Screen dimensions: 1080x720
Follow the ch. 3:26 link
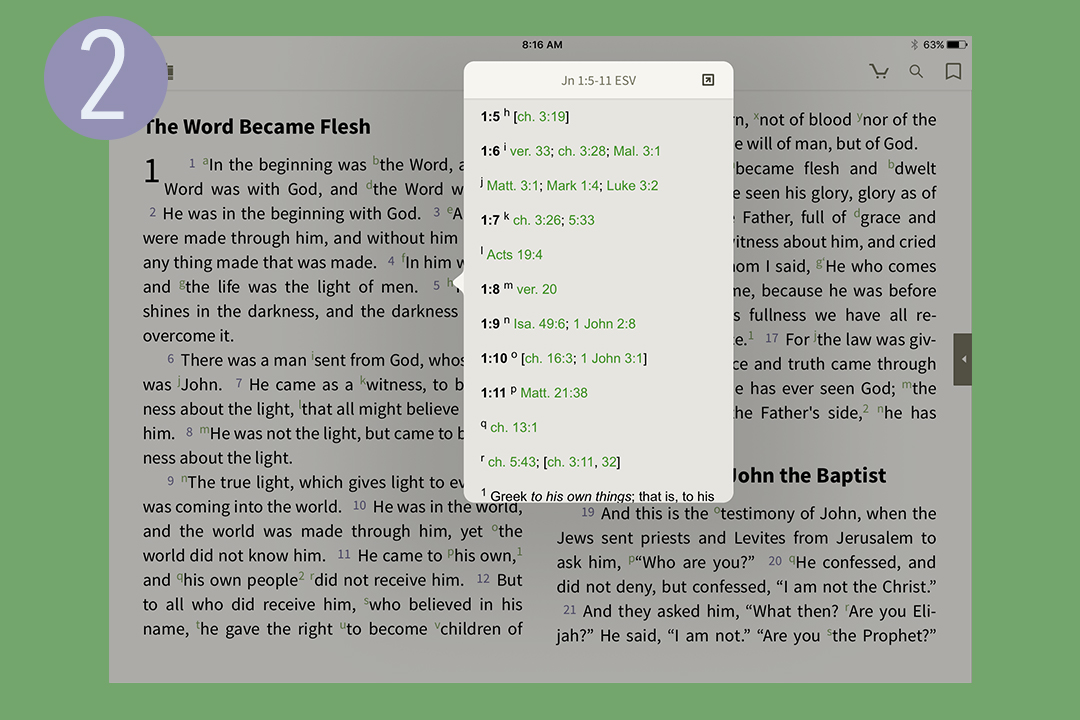pyautogui.click(x=537, y=220)
